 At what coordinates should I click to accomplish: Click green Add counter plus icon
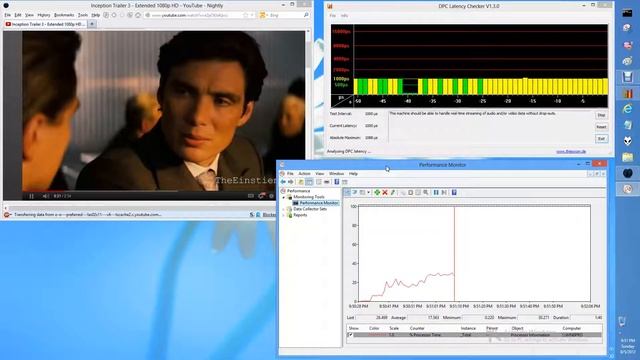377,193
